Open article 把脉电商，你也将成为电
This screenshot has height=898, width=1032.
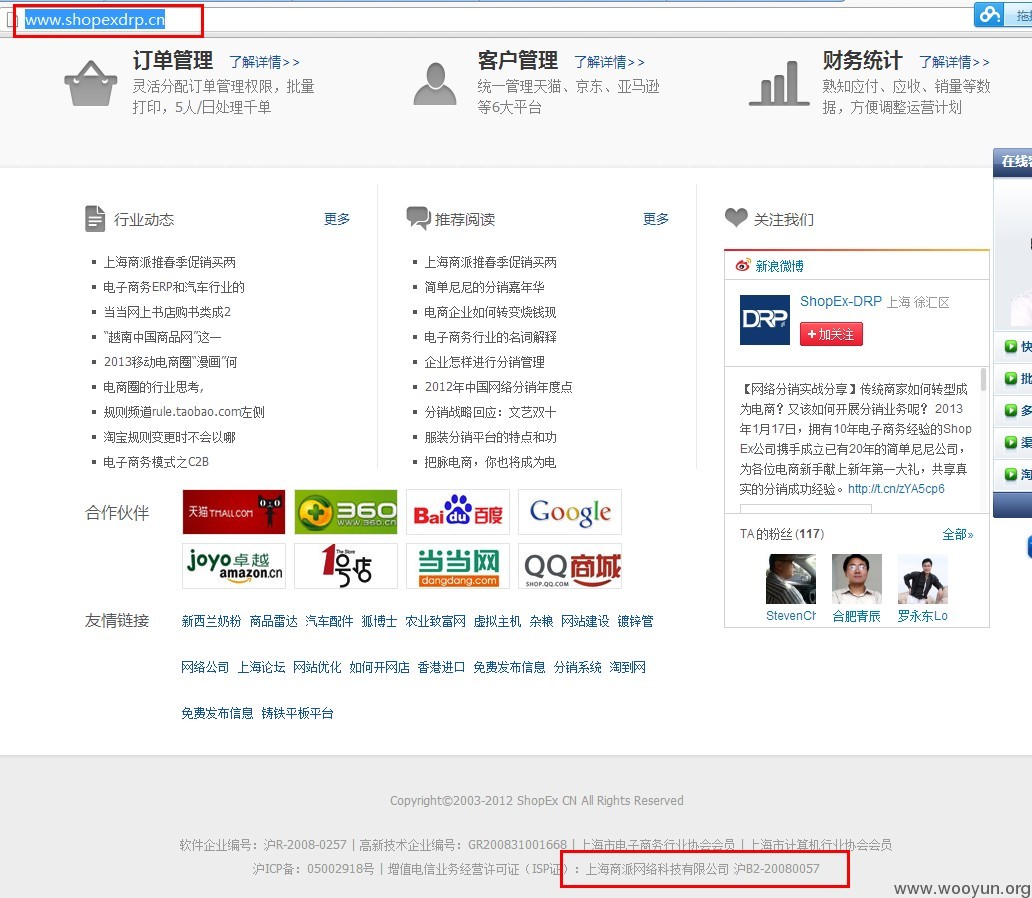tap(490, 462)
